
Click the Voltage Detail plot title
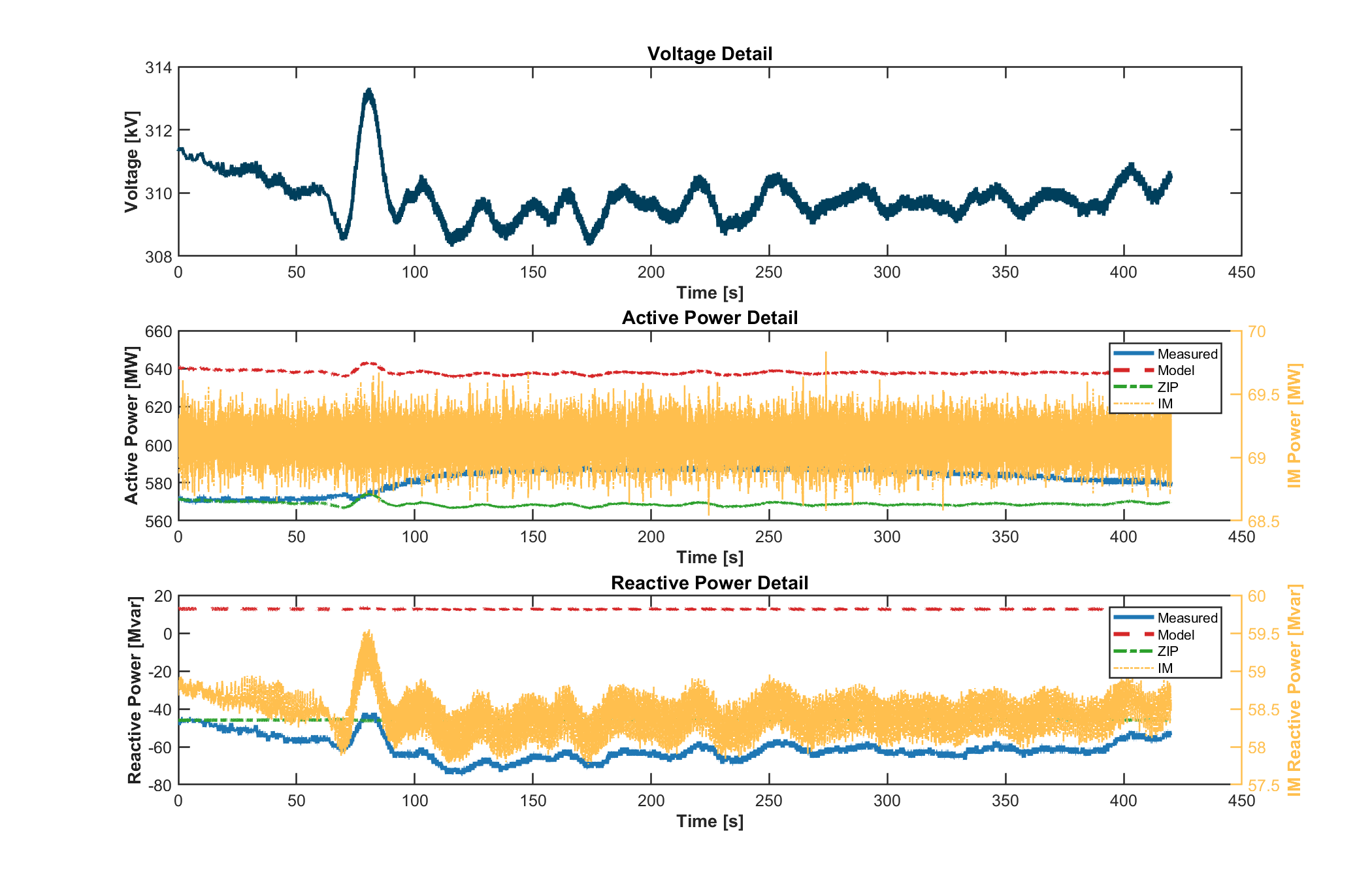tap(710, 54)
